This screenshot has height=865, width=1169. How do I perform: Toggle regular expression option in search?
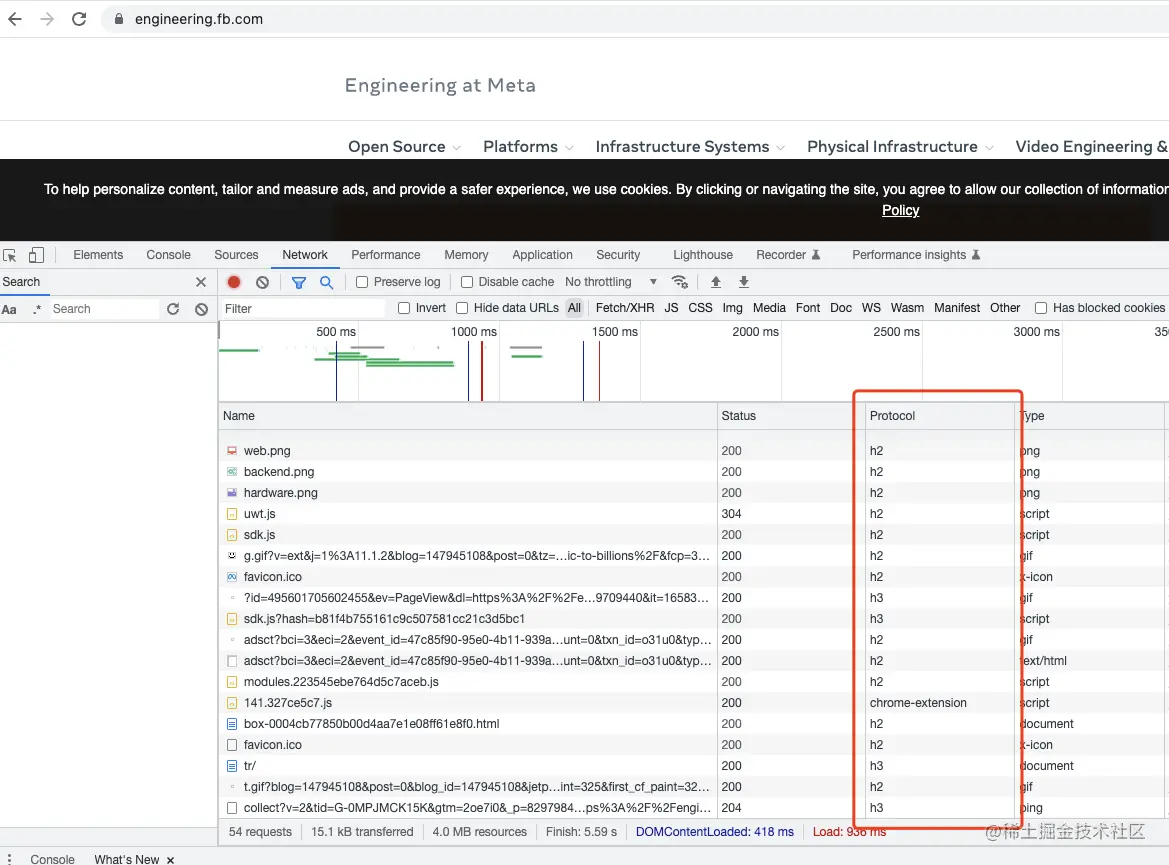click(x=37, y=309)
